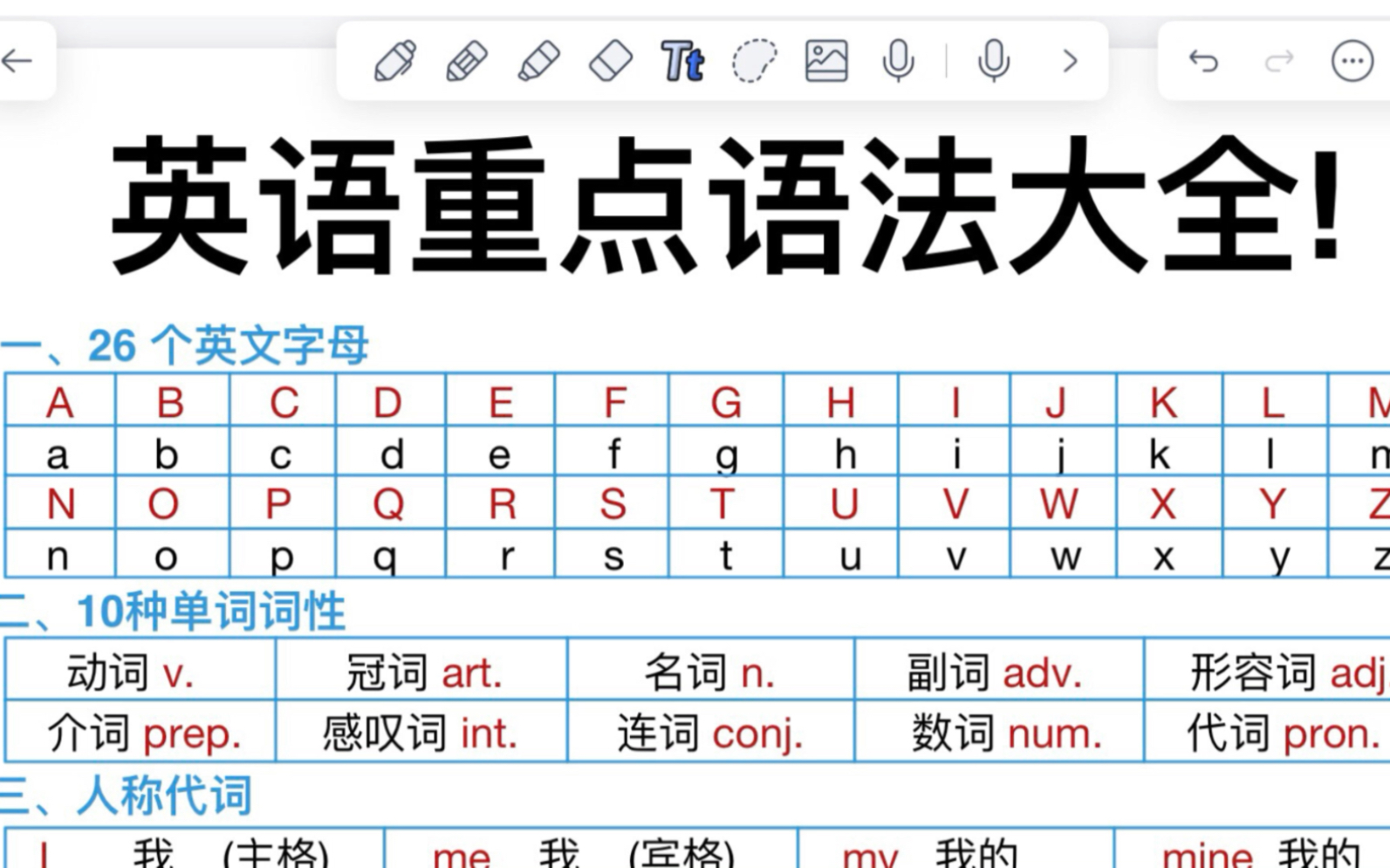Select the Eraser tool
1390x868 pixels.
(611, 61)
